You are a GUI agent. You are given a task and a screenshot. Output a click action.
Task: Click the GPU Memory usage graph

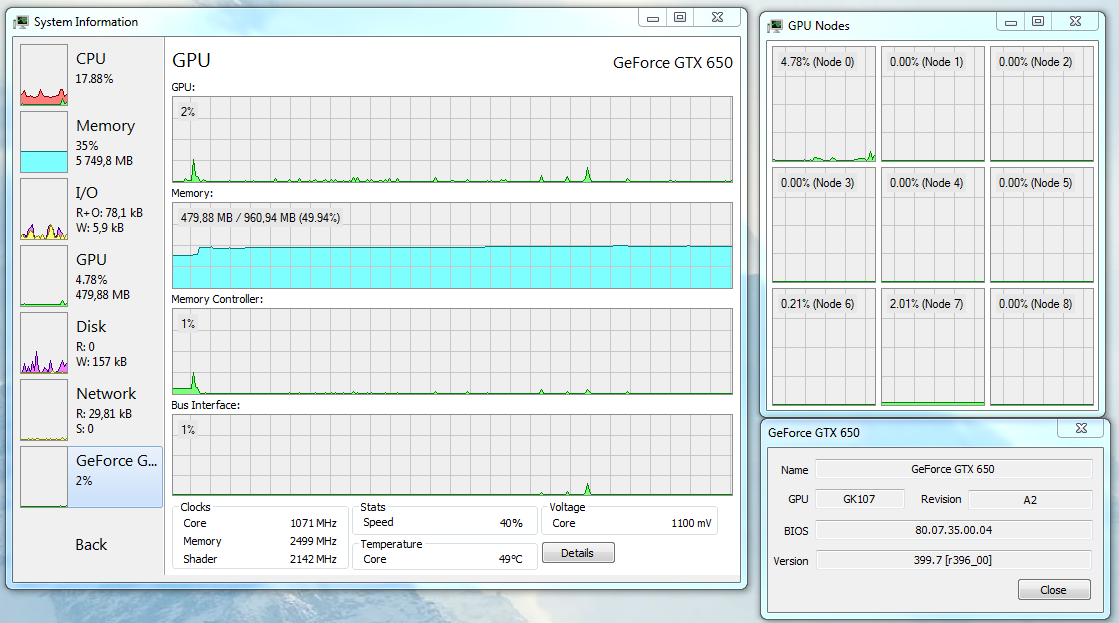coord(452,245)
